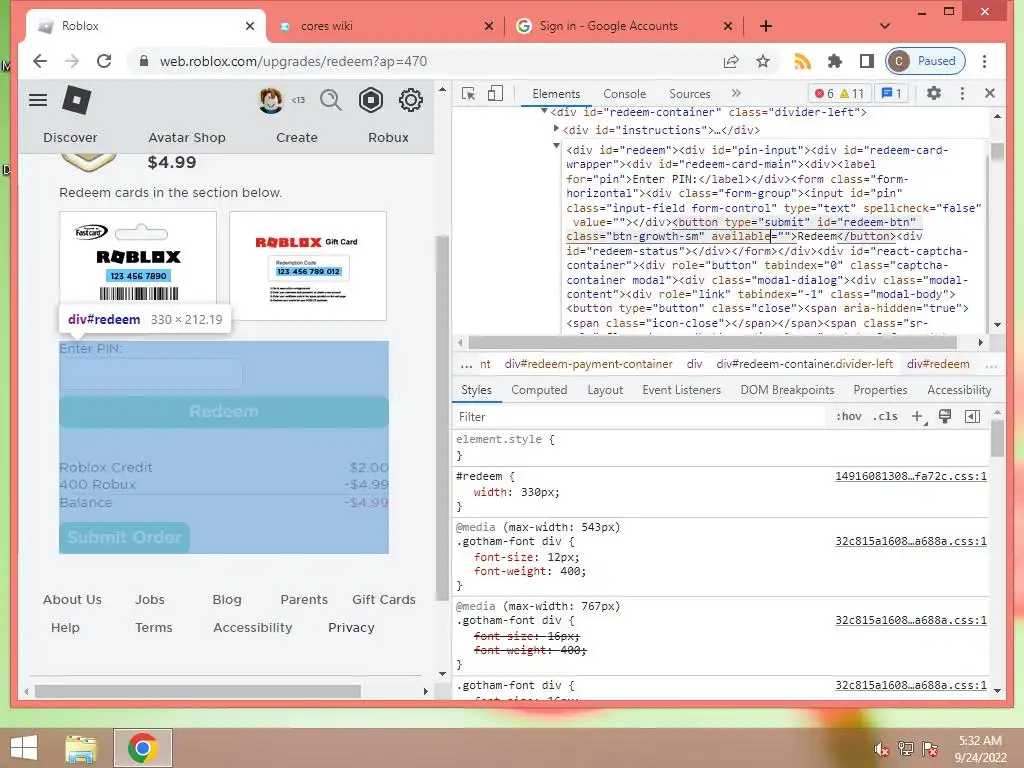
Task: Click page horizontal scrollbar
Action: pos(198,691)
